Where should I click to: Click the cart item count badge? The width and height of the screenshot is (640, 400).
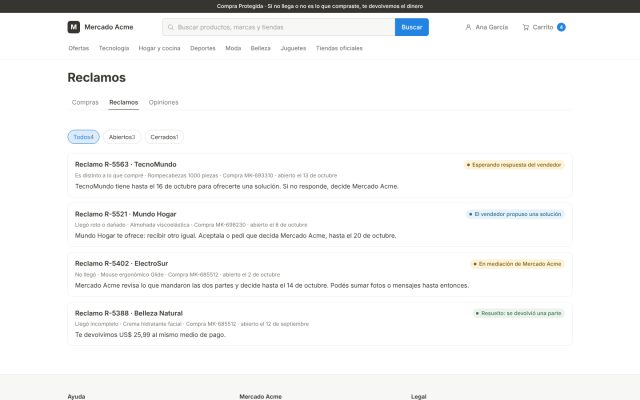[561, 27]
